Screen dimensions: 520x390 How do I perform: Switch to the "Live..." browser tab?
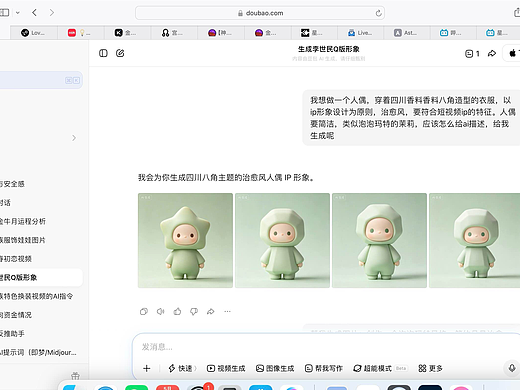pyautogui.click(x=360, y=33)
